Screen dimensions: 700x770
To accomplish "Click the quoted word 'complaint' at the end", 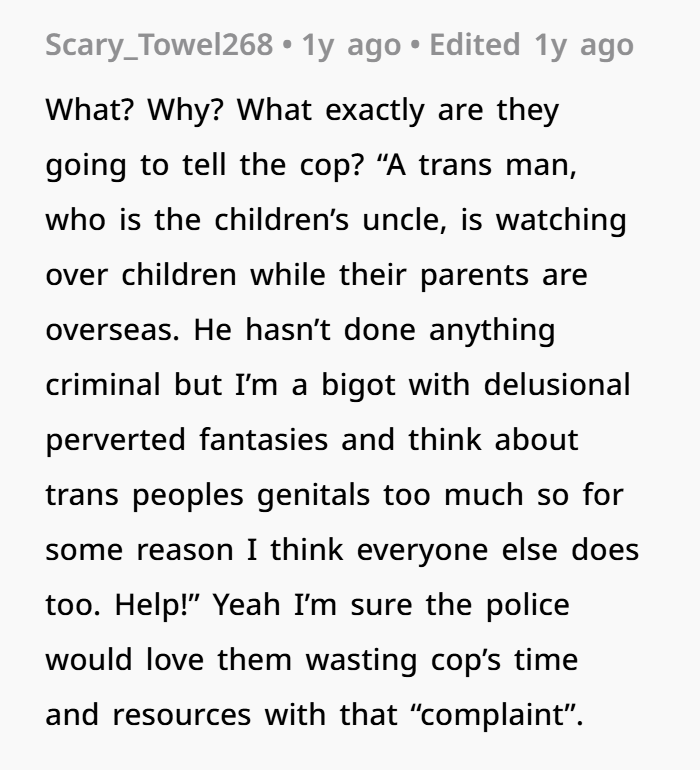I will click(493, 715).
